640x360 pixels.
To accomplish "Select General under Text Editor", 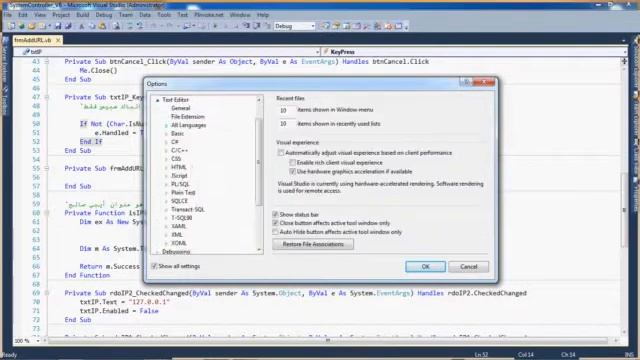I will 180,108.
